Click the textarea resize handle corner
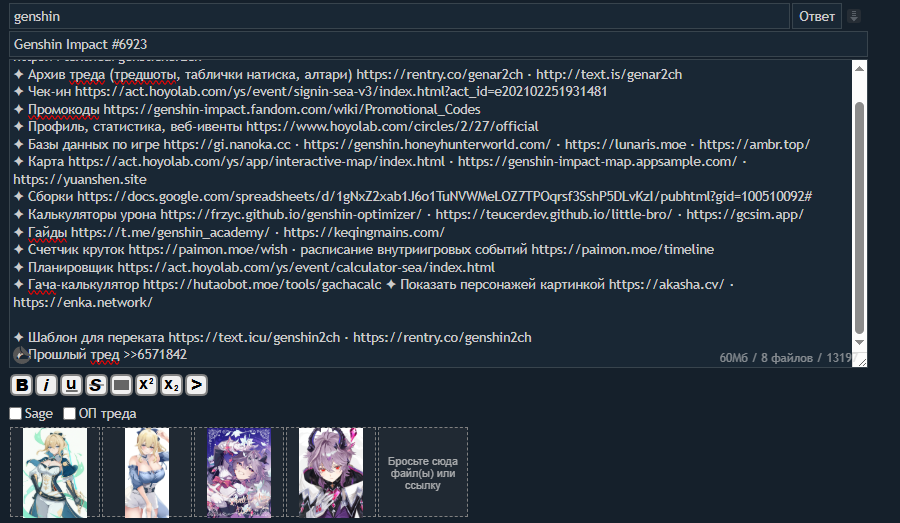The width and height of the screenshot is (900, 523). tap(862, 361)
